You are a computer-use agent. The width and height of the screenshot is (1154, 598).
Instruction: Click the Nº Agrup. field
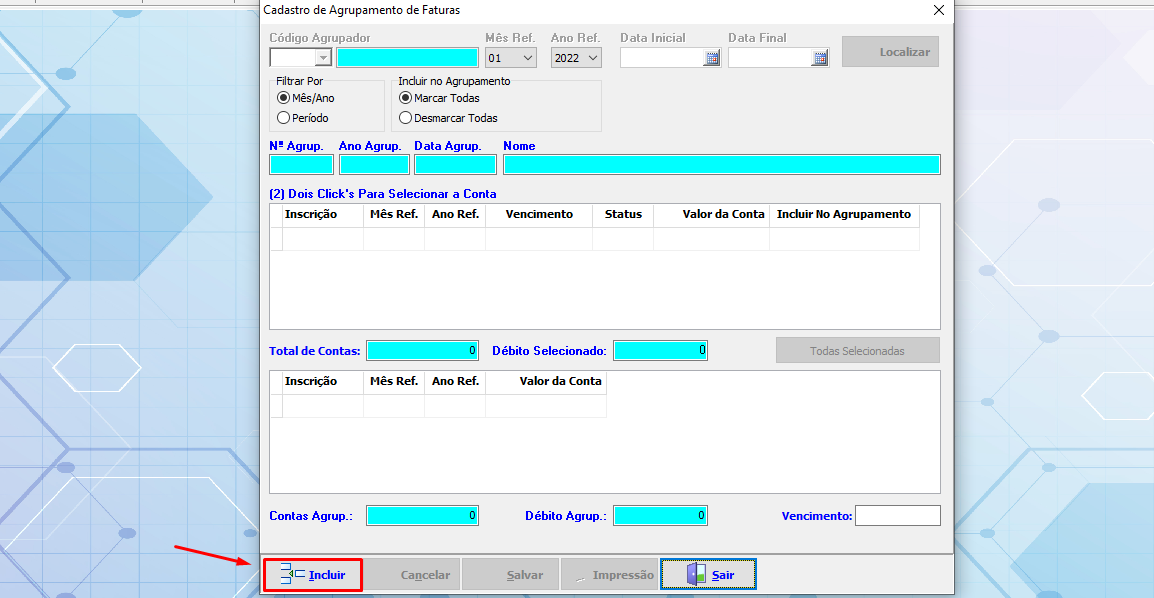[x=301, y=165]
